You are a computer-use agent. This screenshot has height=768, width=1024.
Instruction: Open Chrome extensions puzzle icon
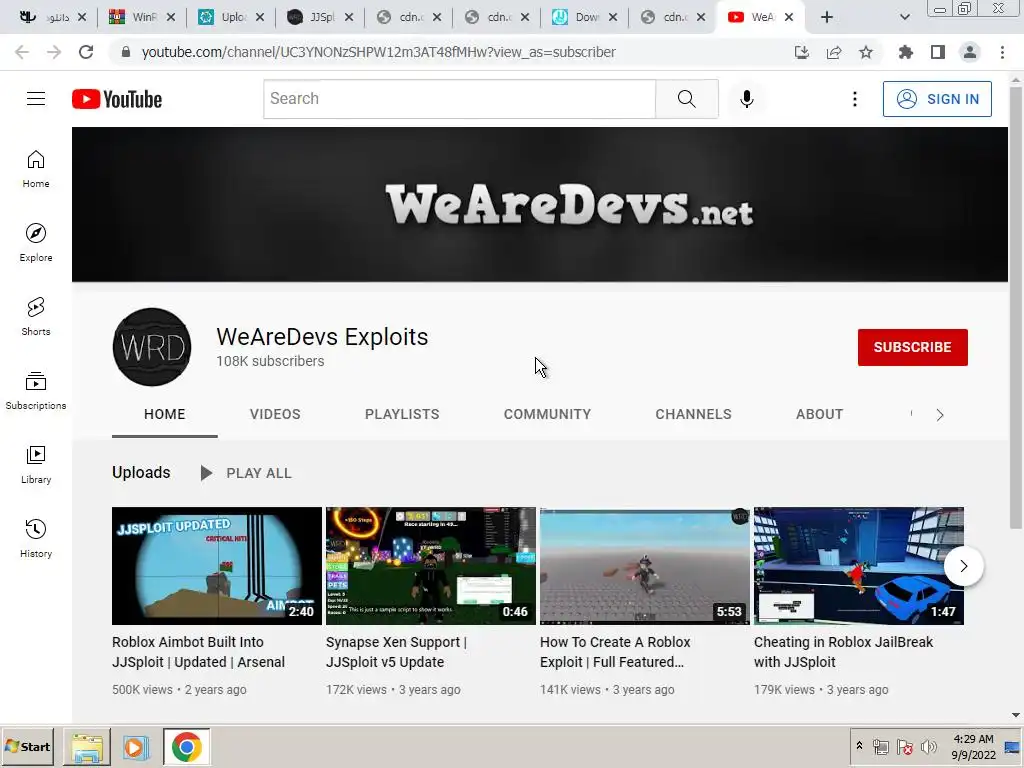[905, 52]
